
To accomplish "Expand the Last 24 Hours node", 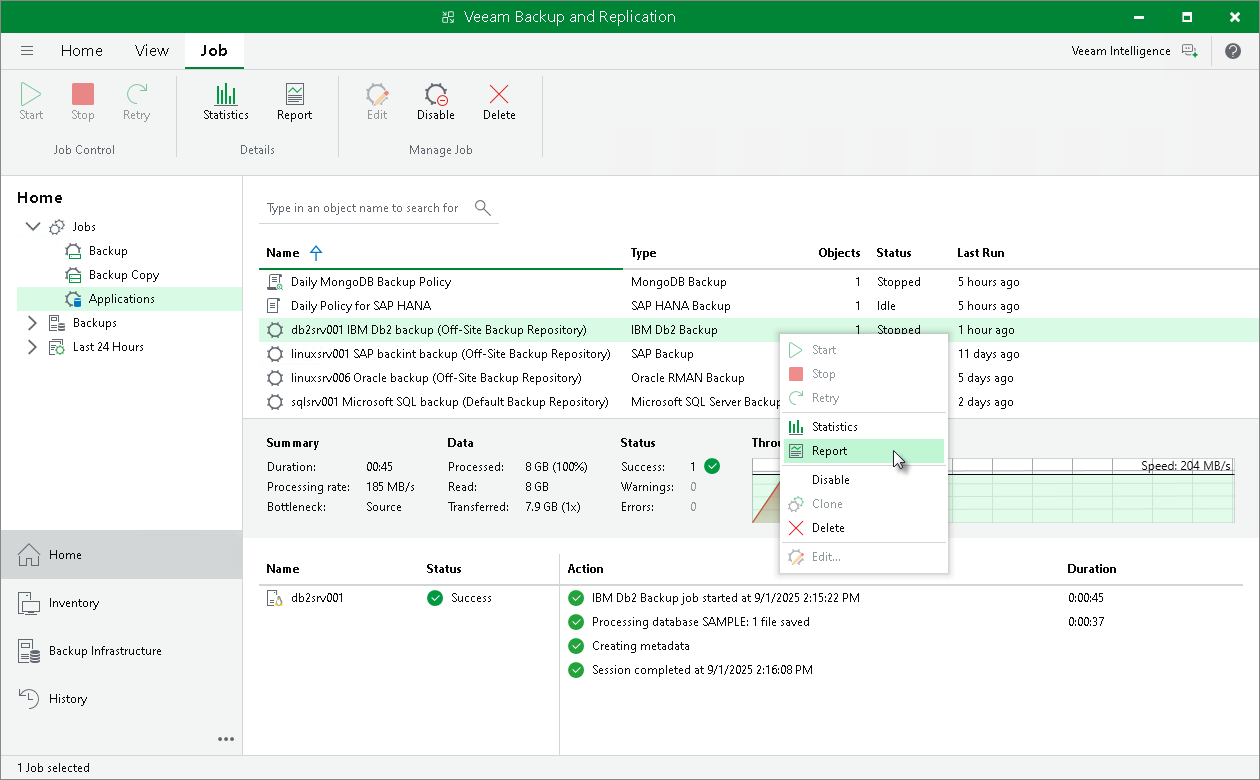I will tap(30, 346).
